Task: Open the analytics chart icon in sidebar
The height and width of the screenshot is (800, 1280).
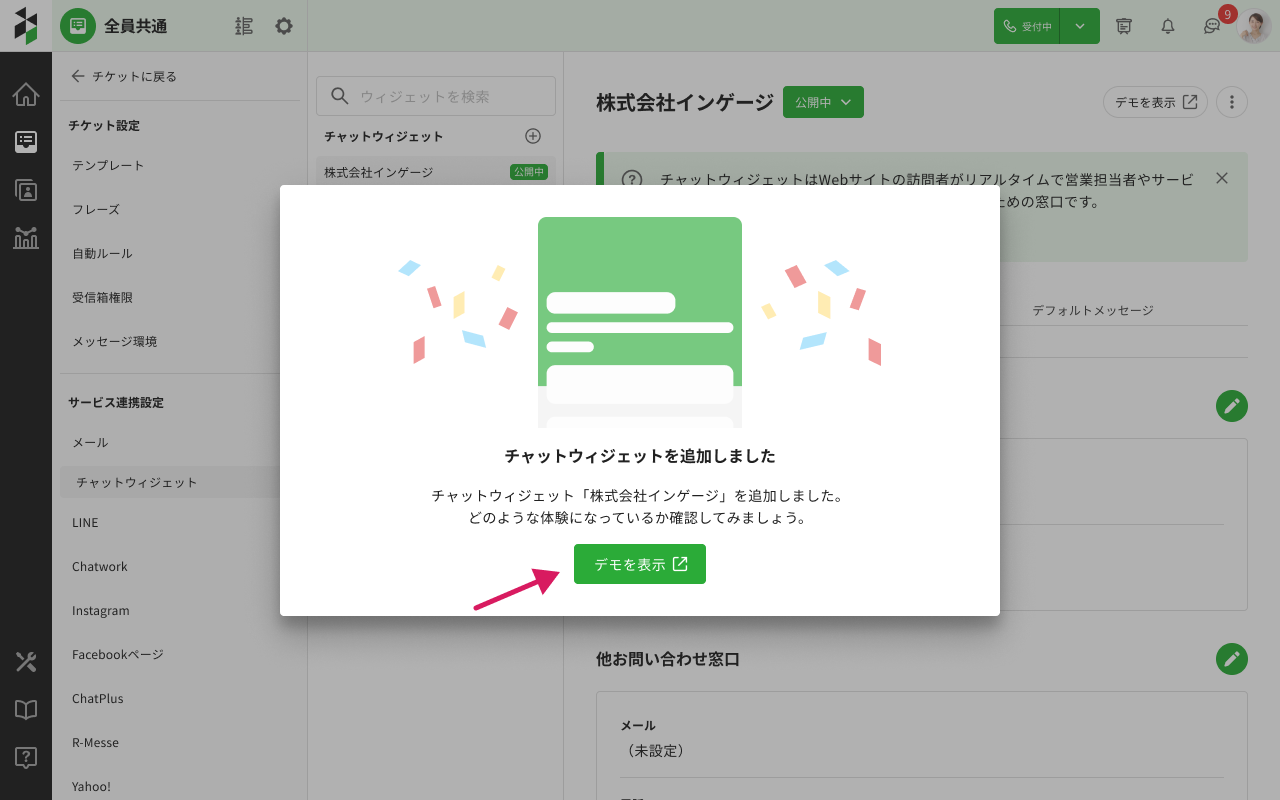Action: (x=26, y=238)
